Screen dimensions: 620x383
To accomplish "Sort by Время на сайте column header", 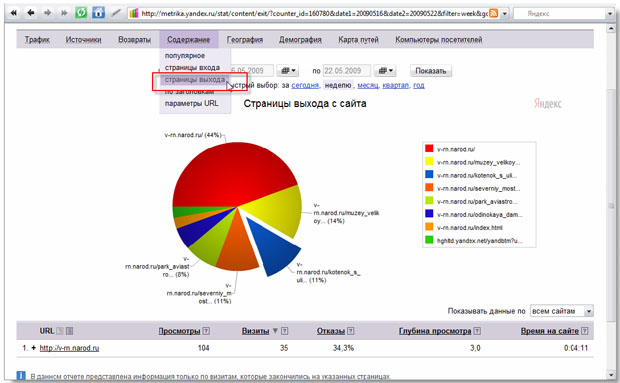I will 550,331.
